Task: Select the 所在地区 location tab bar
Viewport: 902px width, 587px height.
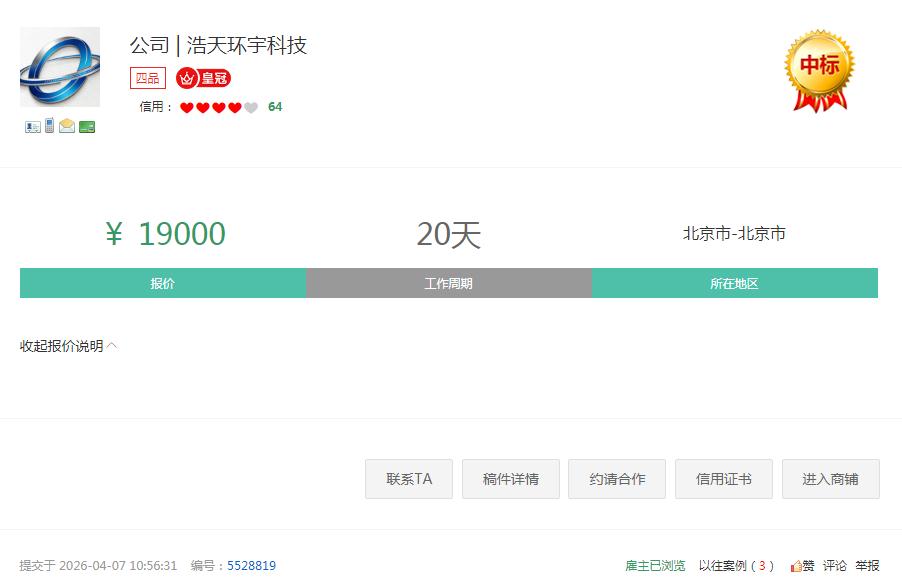Action: pos(735,283)
